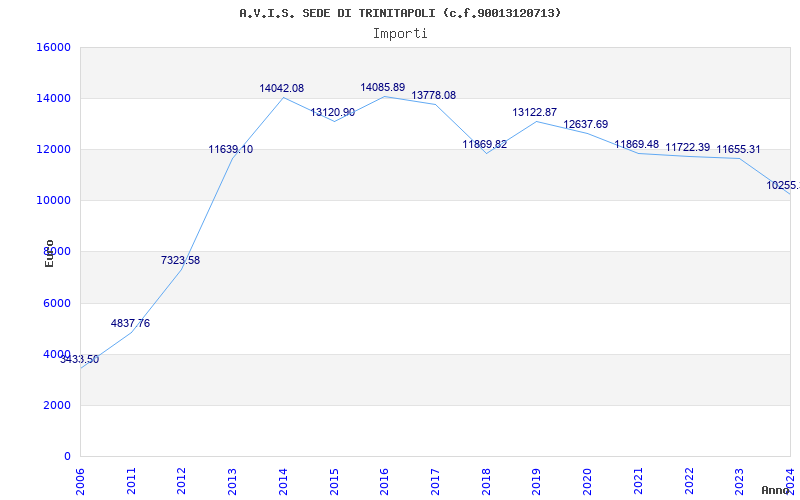Screen dimensions: 800x500
Task: Click y-axis value 12000
Action: 53,149
